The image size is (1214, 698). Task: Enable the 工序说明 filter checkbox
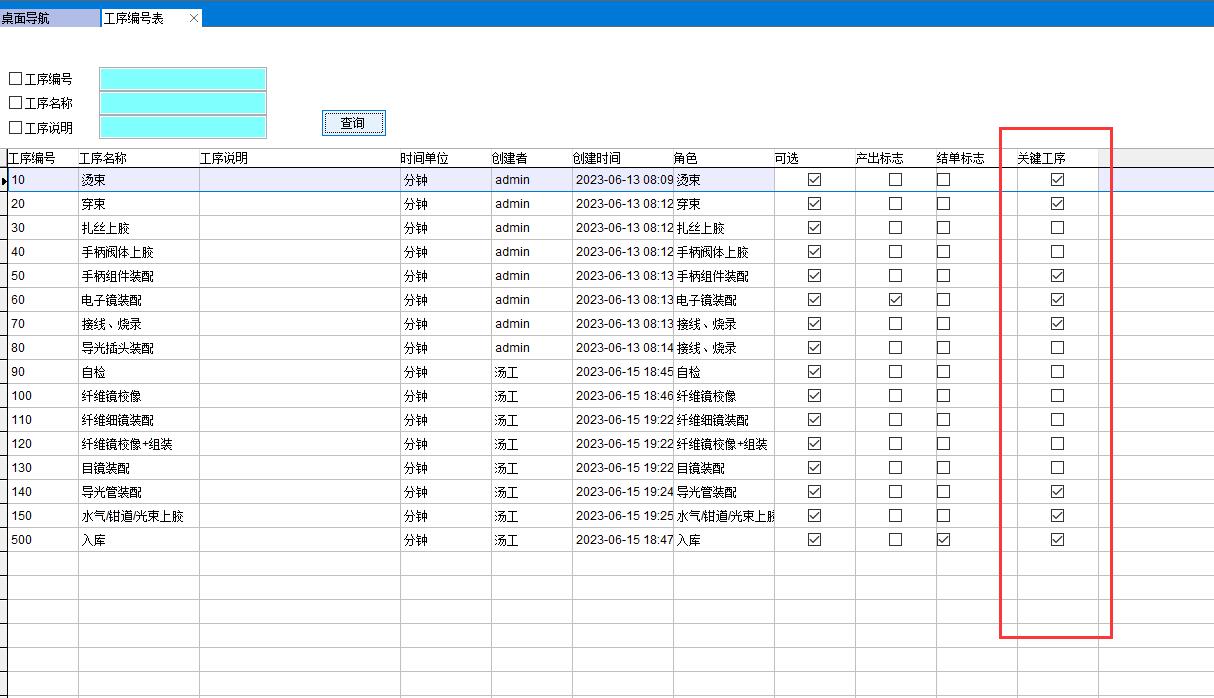[15, 127]
